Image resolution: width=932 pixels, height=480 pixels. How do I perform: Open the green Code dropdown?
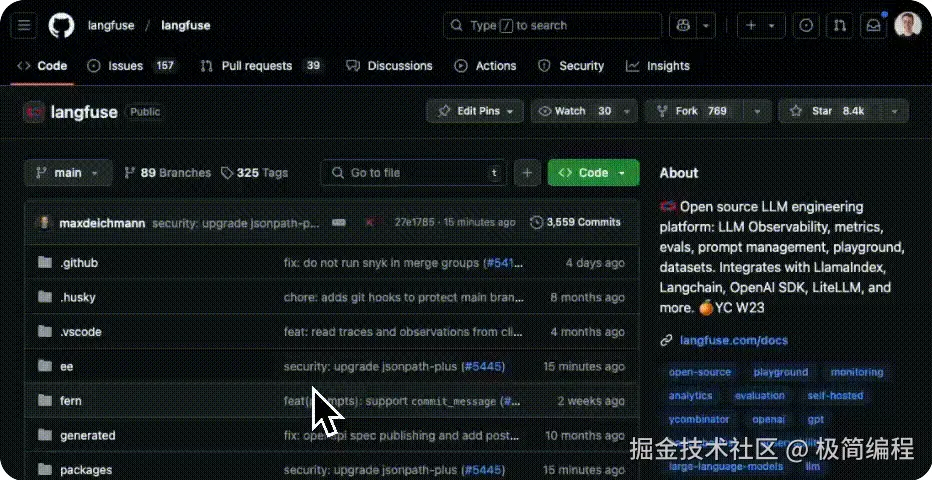click(x=593, y=173)
